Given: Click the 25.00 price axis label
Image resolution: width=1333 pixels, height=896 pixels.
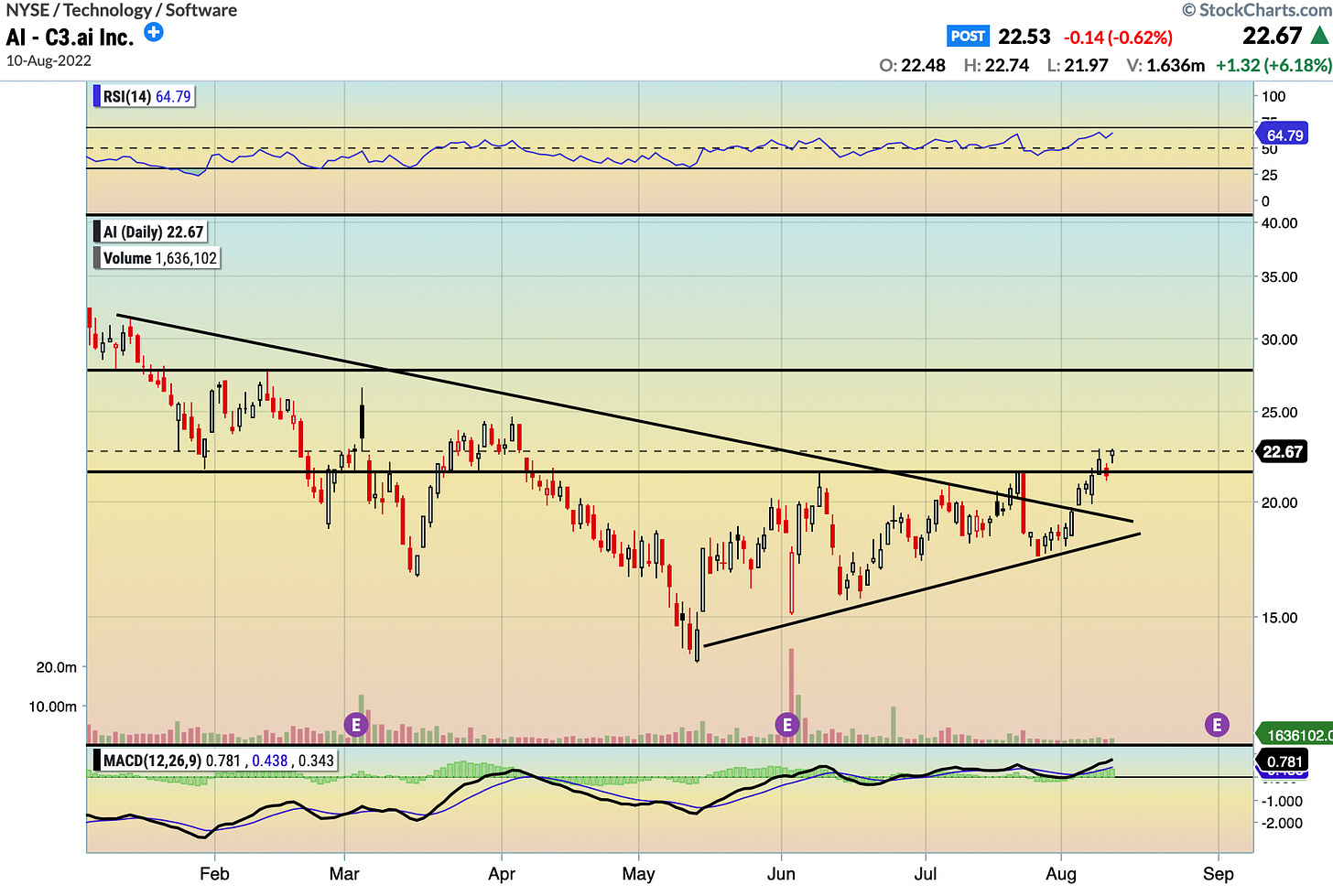Looking at the screenshot, I should [x=1279, y=412].
